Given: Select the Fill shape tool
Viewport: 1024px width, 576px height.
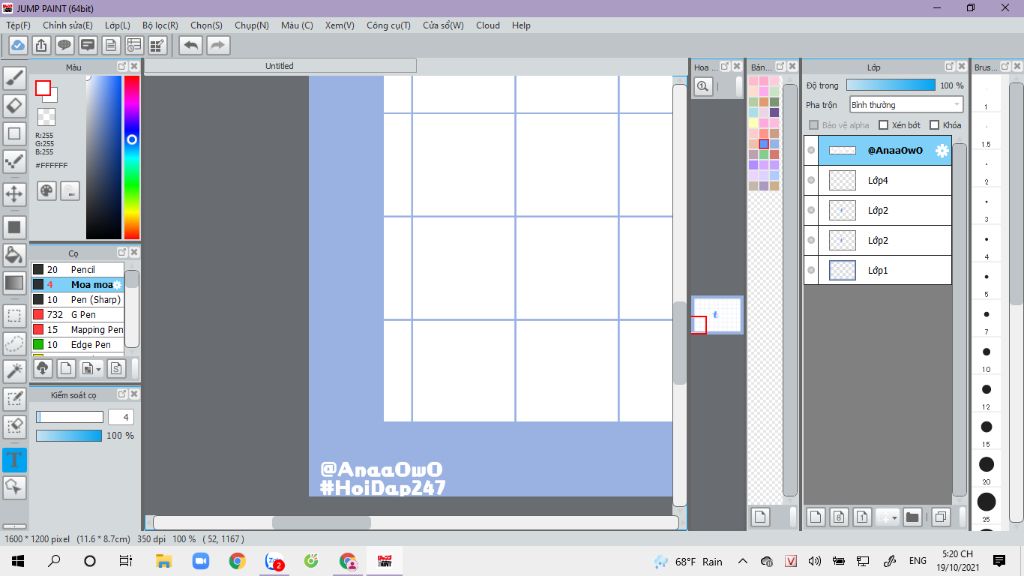Looking at the screenshot, I should click(x=14, y=227).
